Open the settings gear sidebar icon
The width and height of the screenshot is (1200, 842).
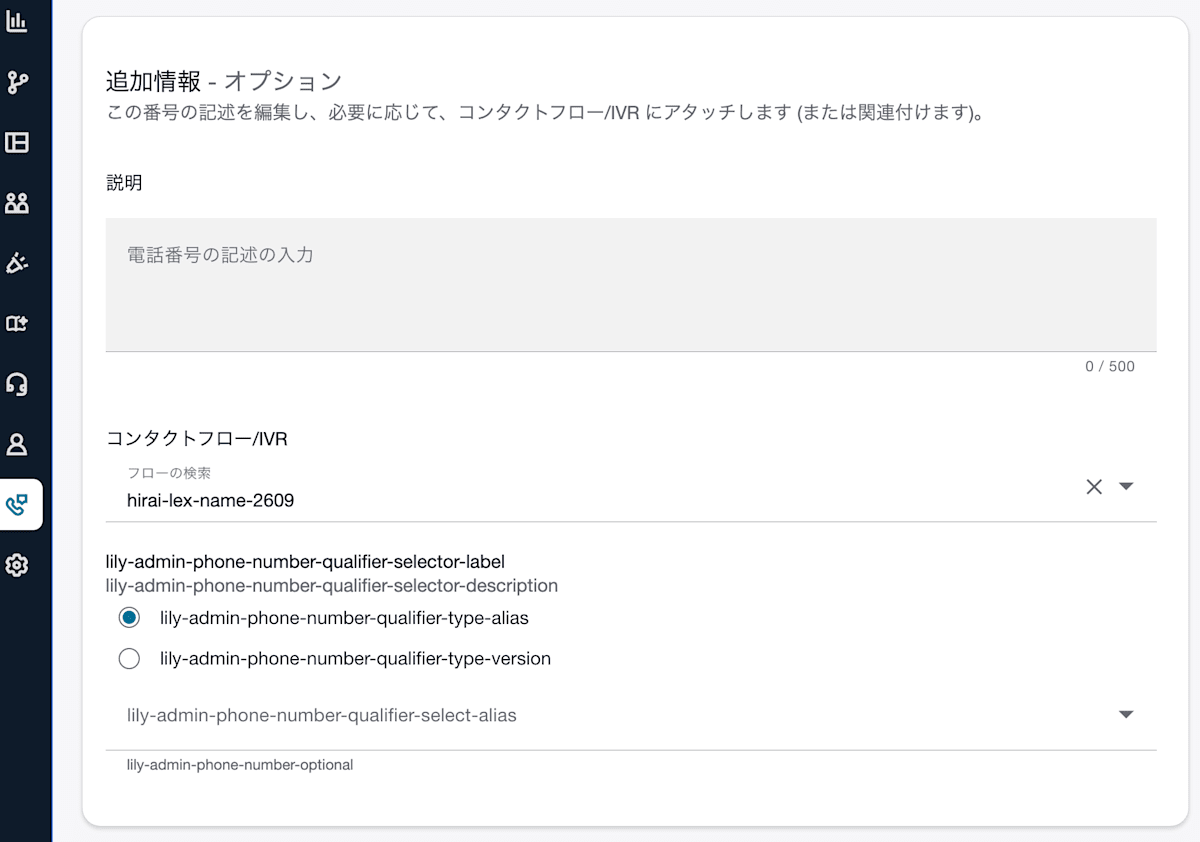tap(16, 565)
